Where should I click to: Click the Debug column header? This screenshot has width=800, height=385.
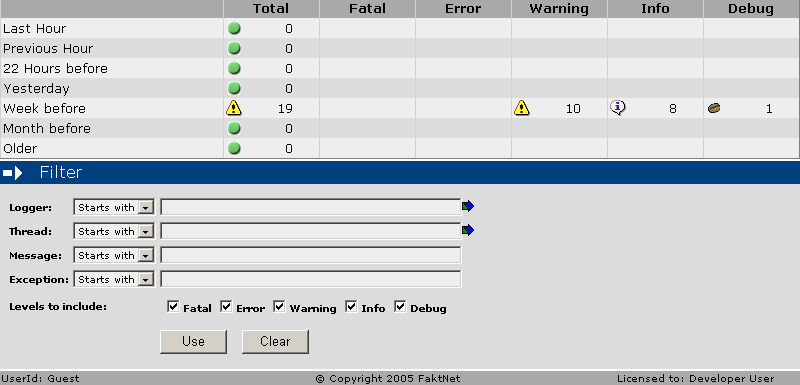coord(751,9)
